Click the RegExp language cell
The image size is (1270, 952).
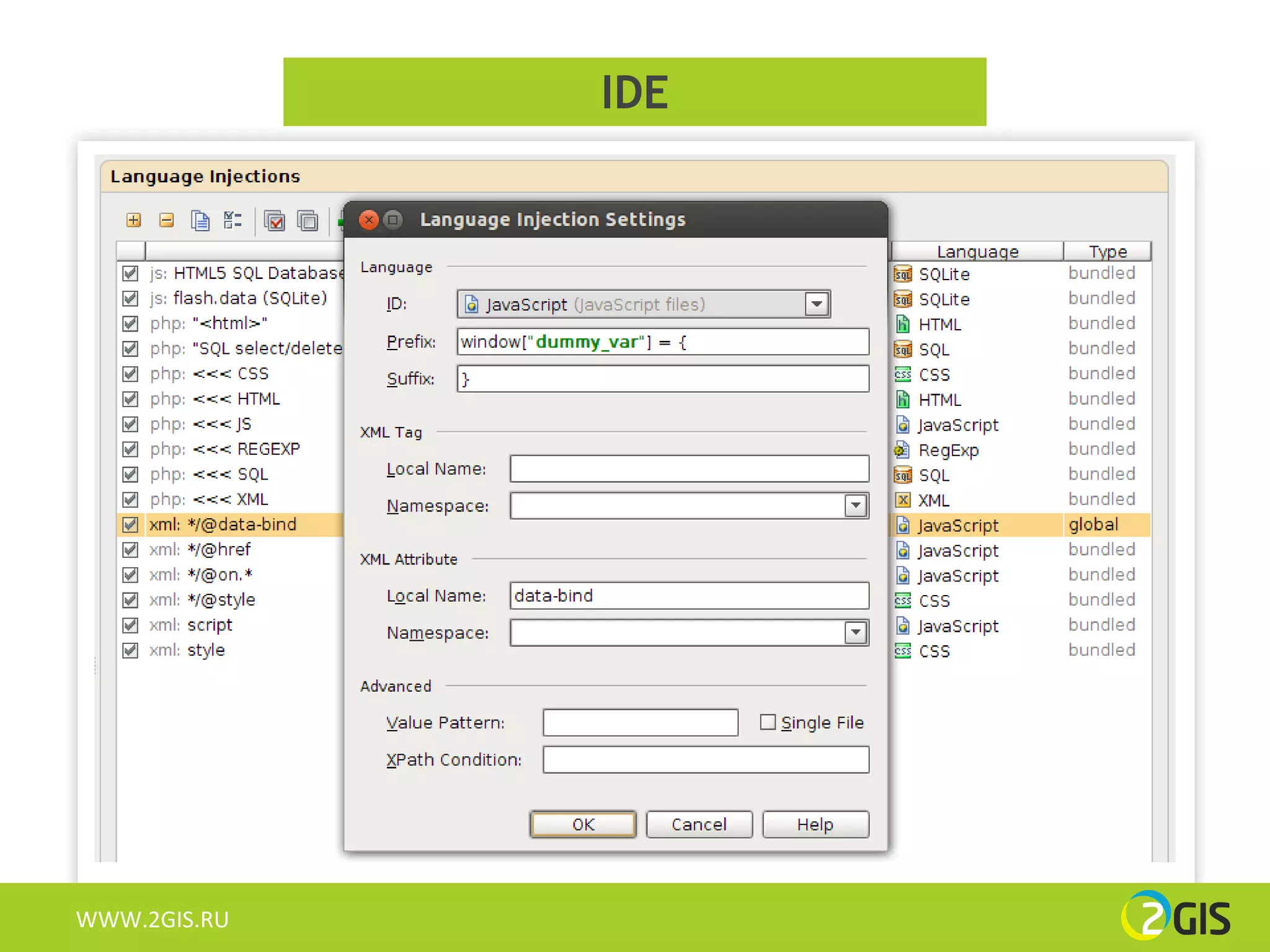(x=977, y=450)
